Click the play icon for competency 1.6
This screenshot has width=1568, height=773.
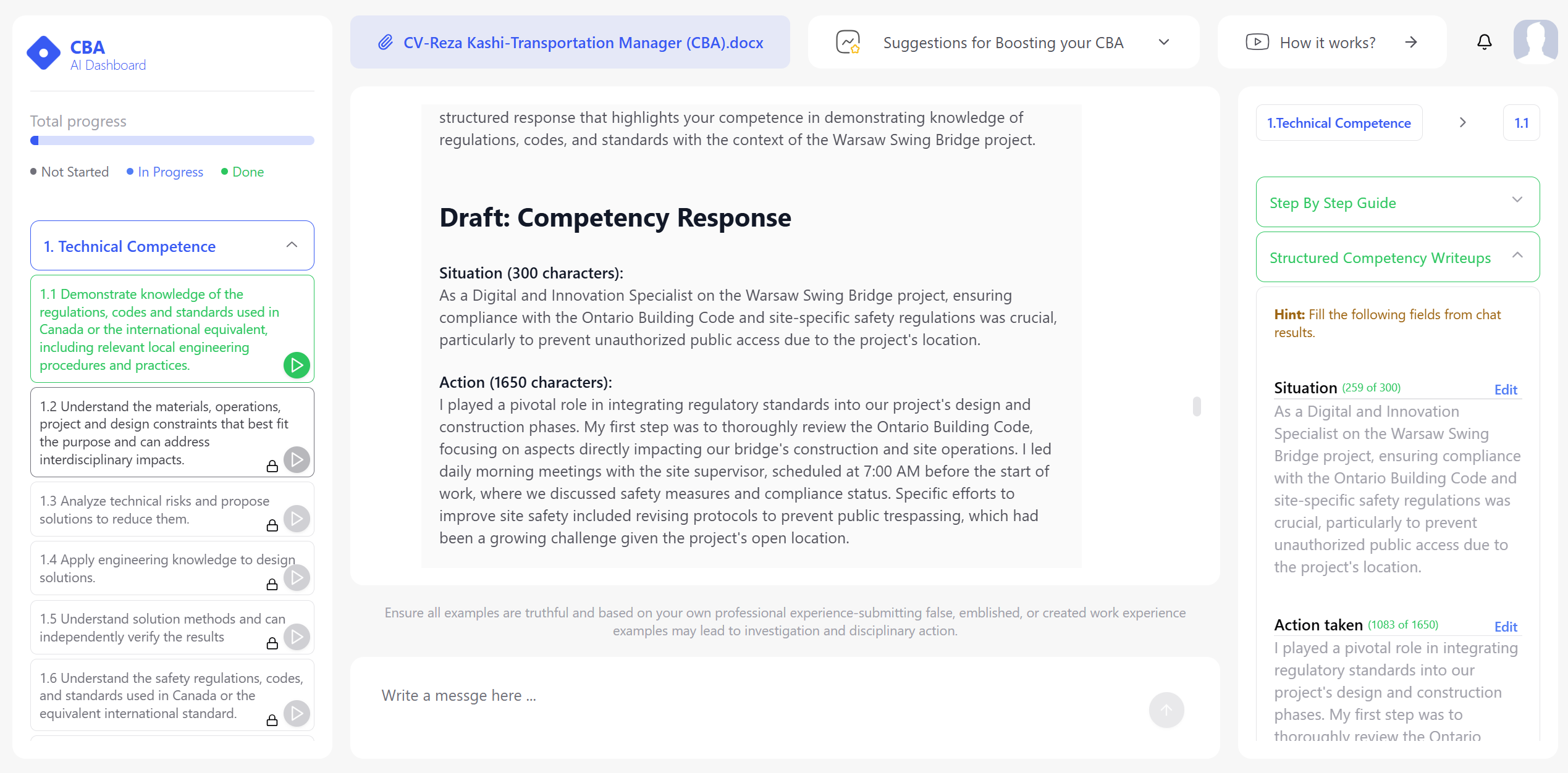[x=297, y=713]
